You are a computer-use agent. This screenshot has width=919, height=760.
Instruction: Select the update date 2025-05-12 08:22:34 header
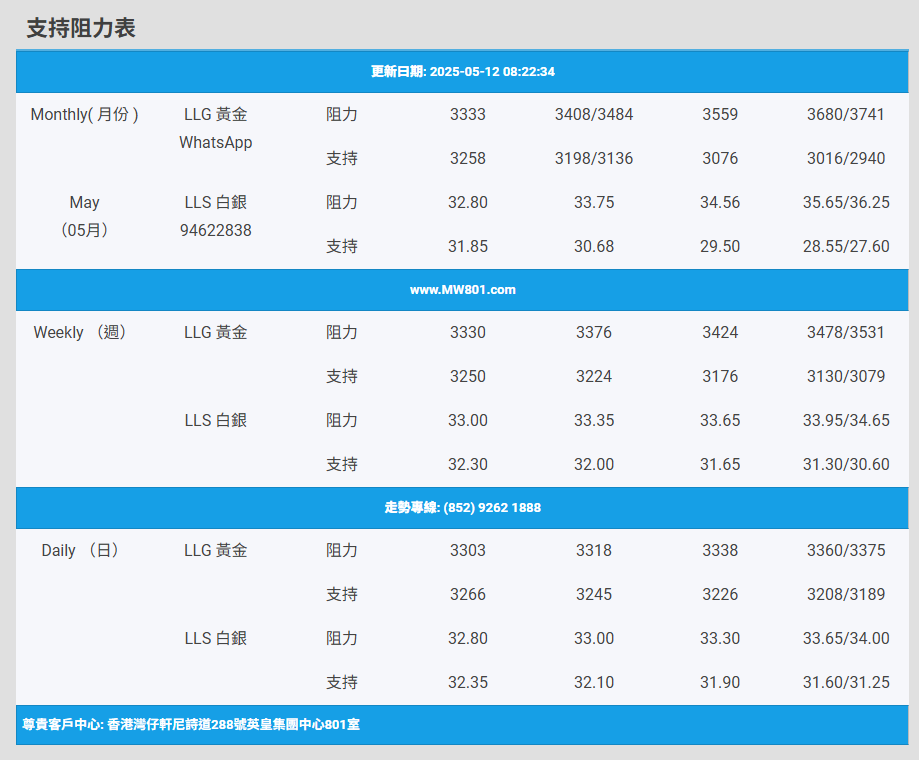[462, 71]
